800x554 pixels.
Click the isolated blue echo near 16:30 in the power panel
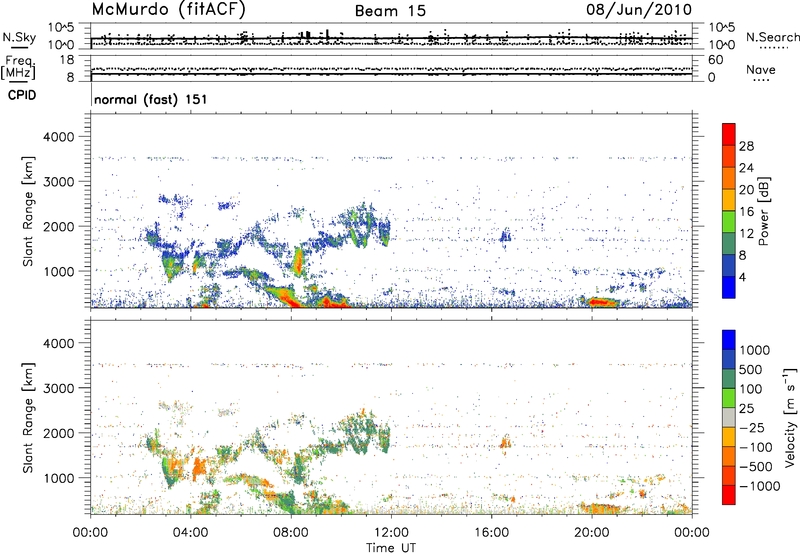[x=505, y=237]
